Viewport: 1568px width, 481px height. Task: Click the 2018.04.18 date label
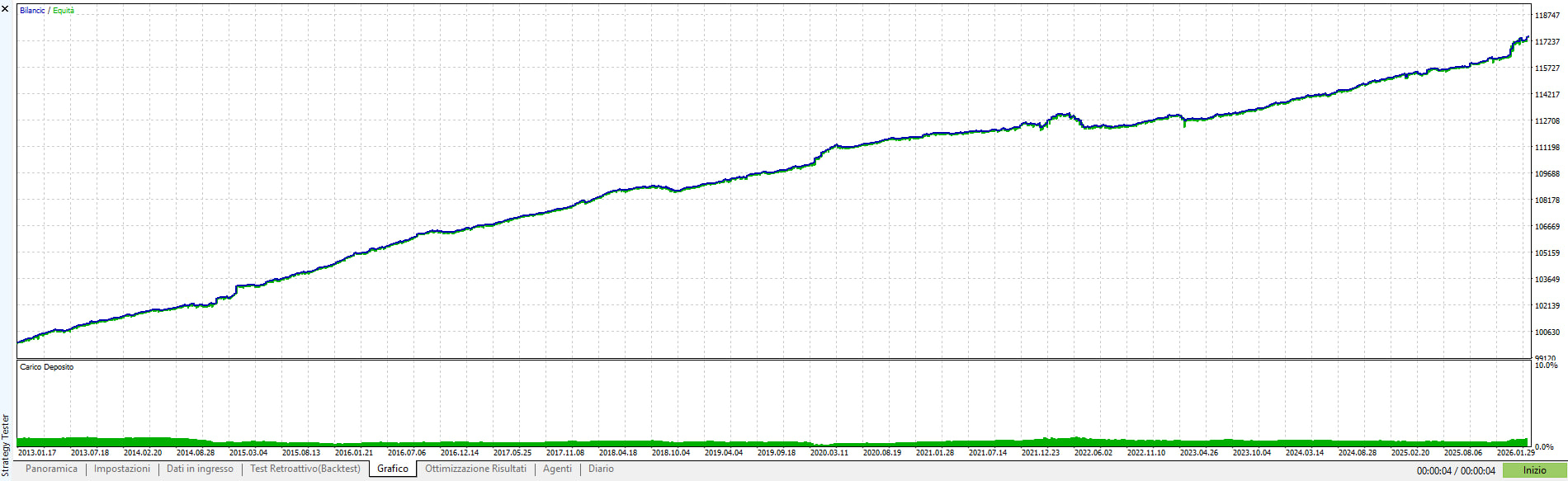[618, 452]
